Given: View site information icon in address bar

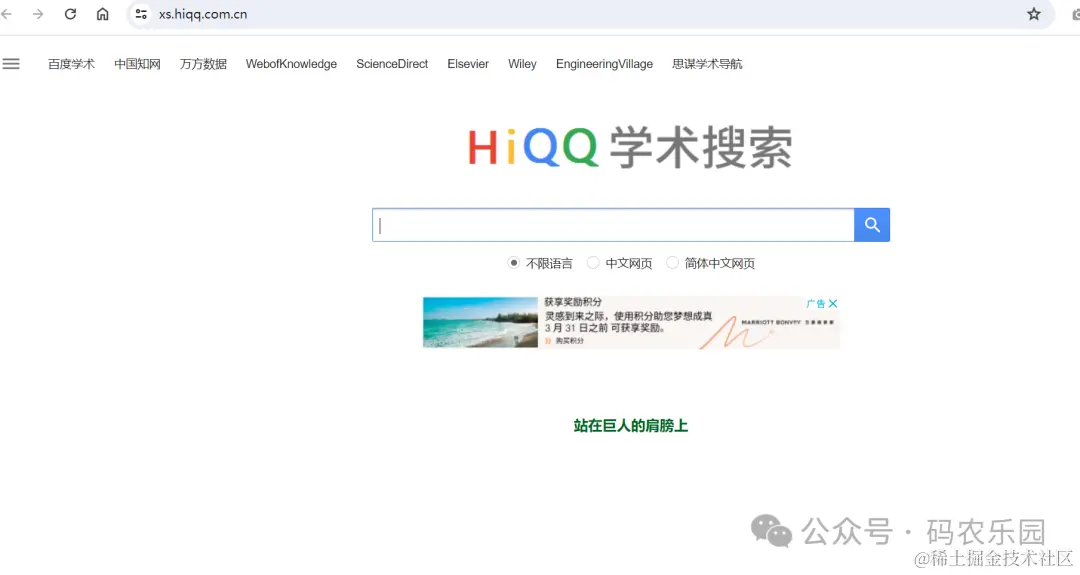Looking at the screenshot, I should coord(141,14).
